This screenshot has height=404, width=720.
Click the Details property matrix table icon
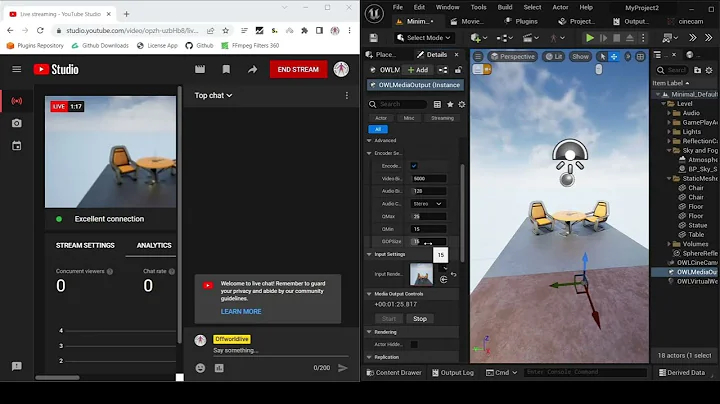(x=437, y=104)
